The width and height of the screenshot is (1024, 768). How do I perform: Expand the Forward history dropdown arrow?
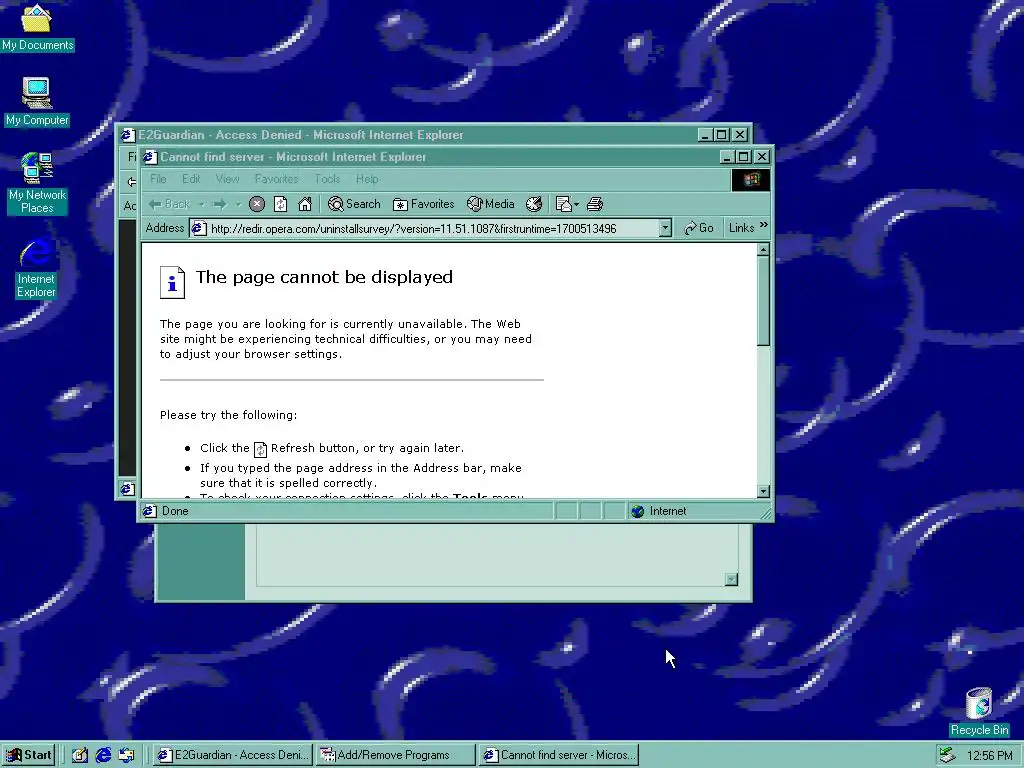(238, 204)
